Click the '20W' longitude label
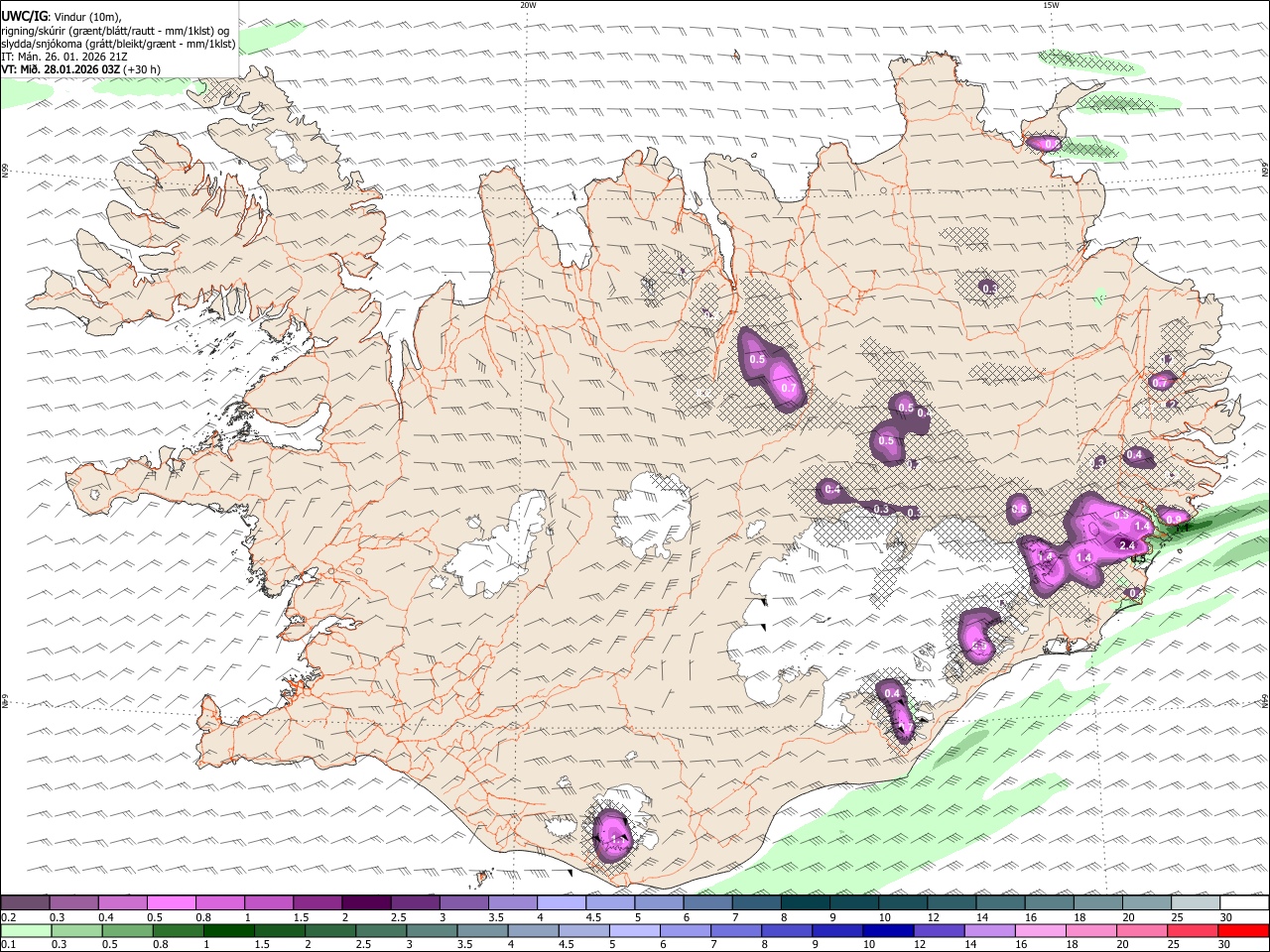This screenshot has height=952, width=1270. [528, 5]
